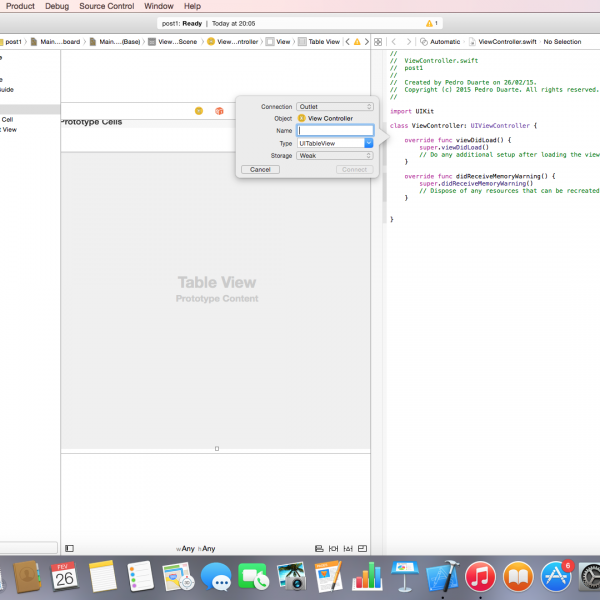This screenshot has height=600, width=600.
Task: Open the Resolve Auto Layout Issues icon
Action: pyautogui.click(x=348, y=548)
